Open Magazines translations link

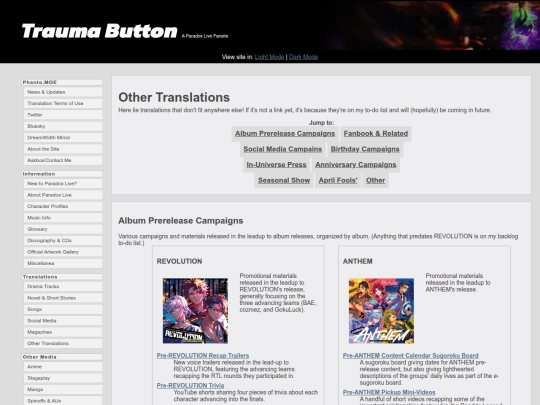point(63,332)
